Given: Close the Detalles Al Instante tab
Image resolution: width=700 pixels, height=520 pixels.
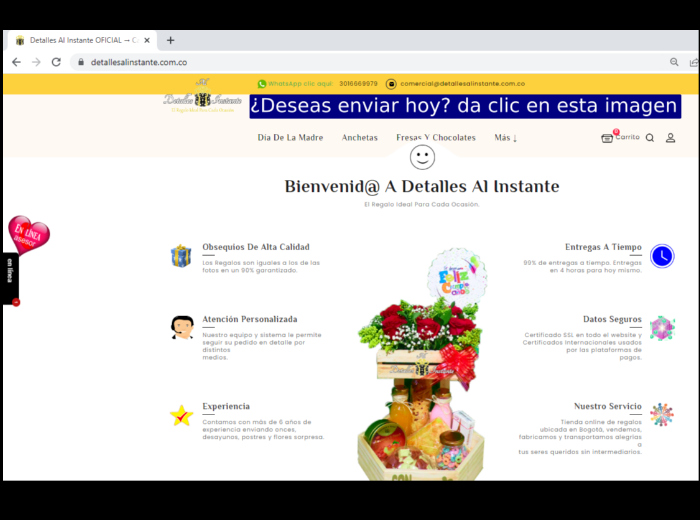Looking at the screenshot, I should 147,40.
